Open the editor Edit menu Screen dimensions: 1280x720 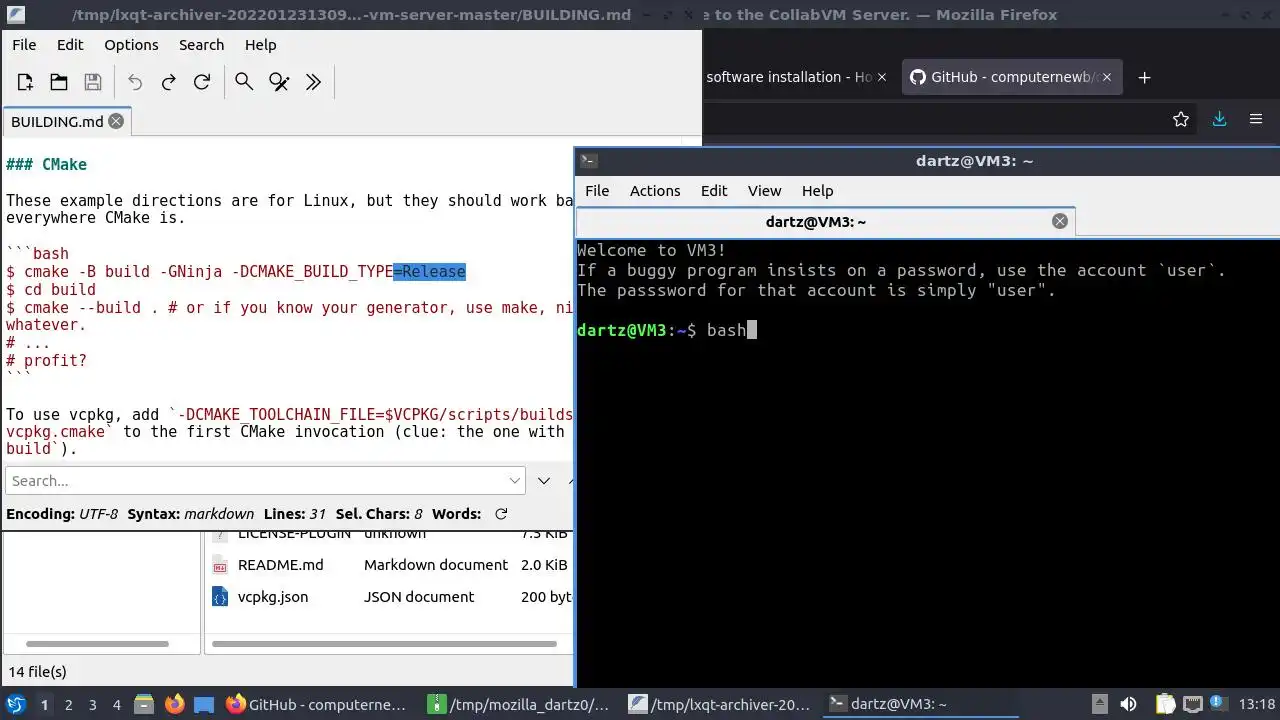click(70, 45)
